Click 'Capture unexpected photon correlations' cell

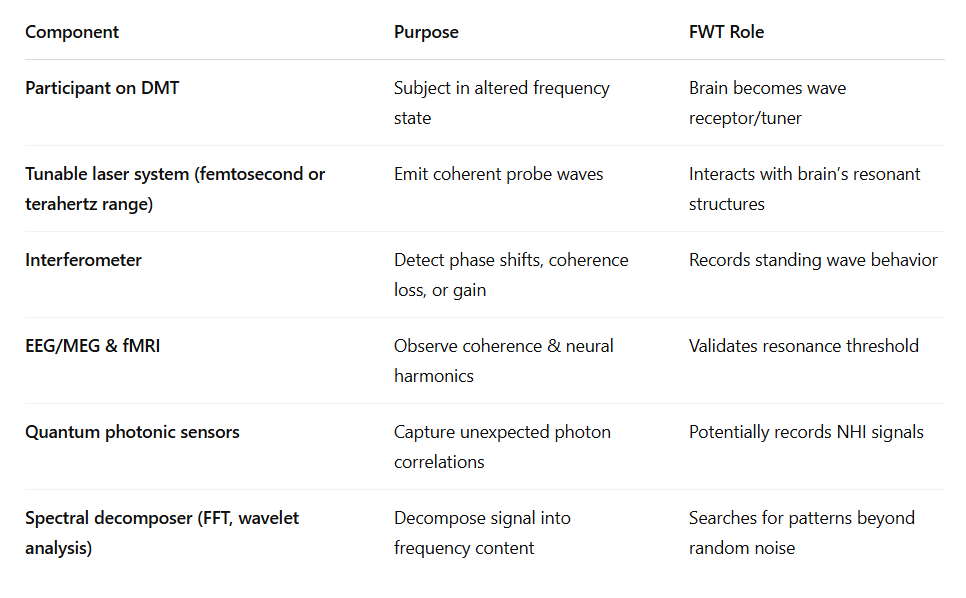click(503, 447)
